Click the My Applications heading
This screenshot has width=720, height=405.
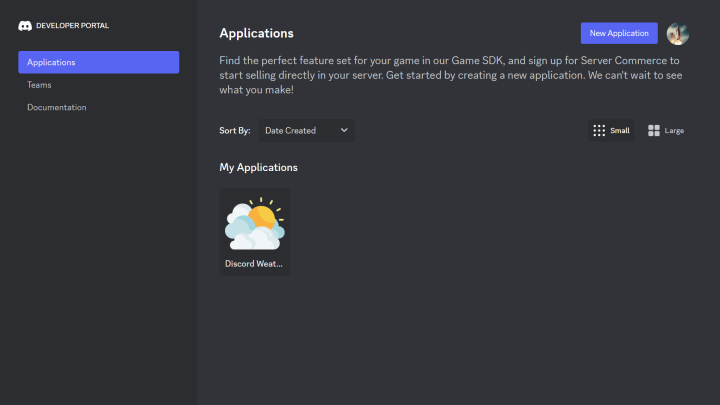click(258, 167)
